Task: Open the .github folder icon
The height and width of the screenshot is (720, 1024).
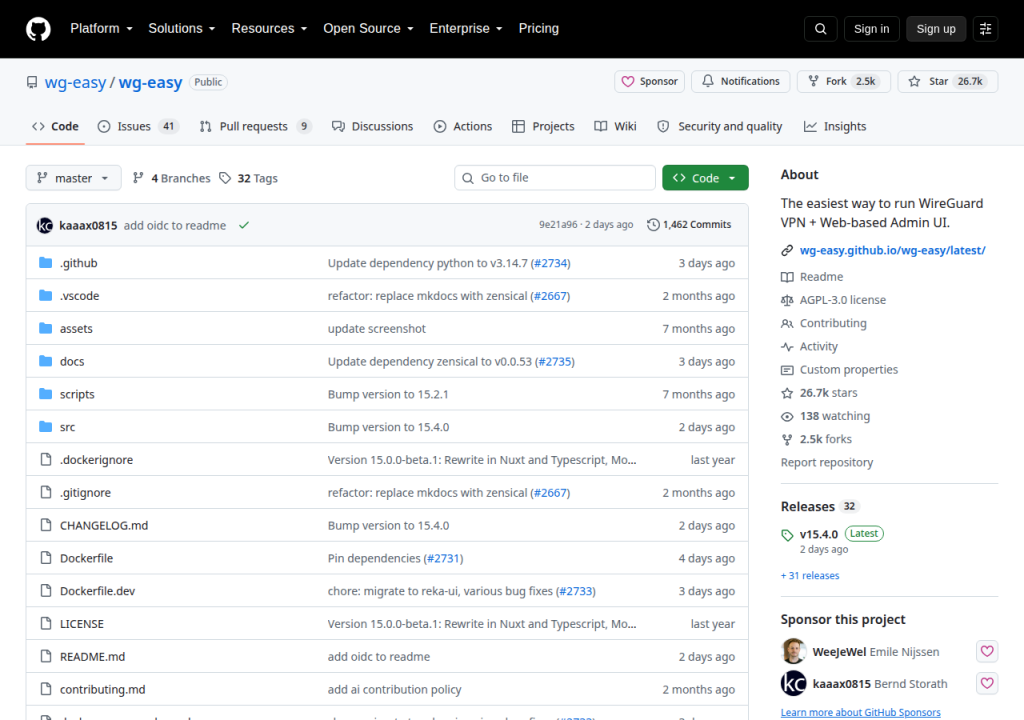Action: [x=45, y=263]
